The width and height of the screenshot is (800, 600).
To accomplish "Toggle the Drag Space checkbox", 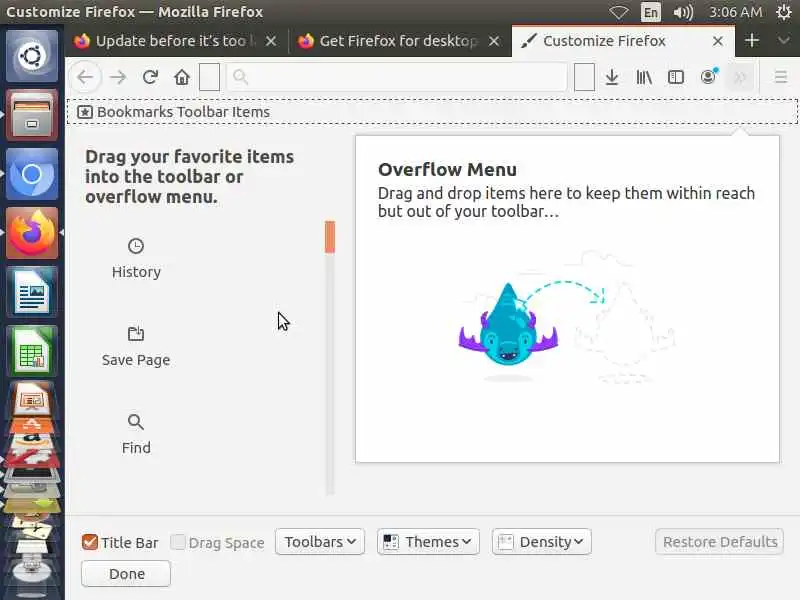I will pos(178,542).
